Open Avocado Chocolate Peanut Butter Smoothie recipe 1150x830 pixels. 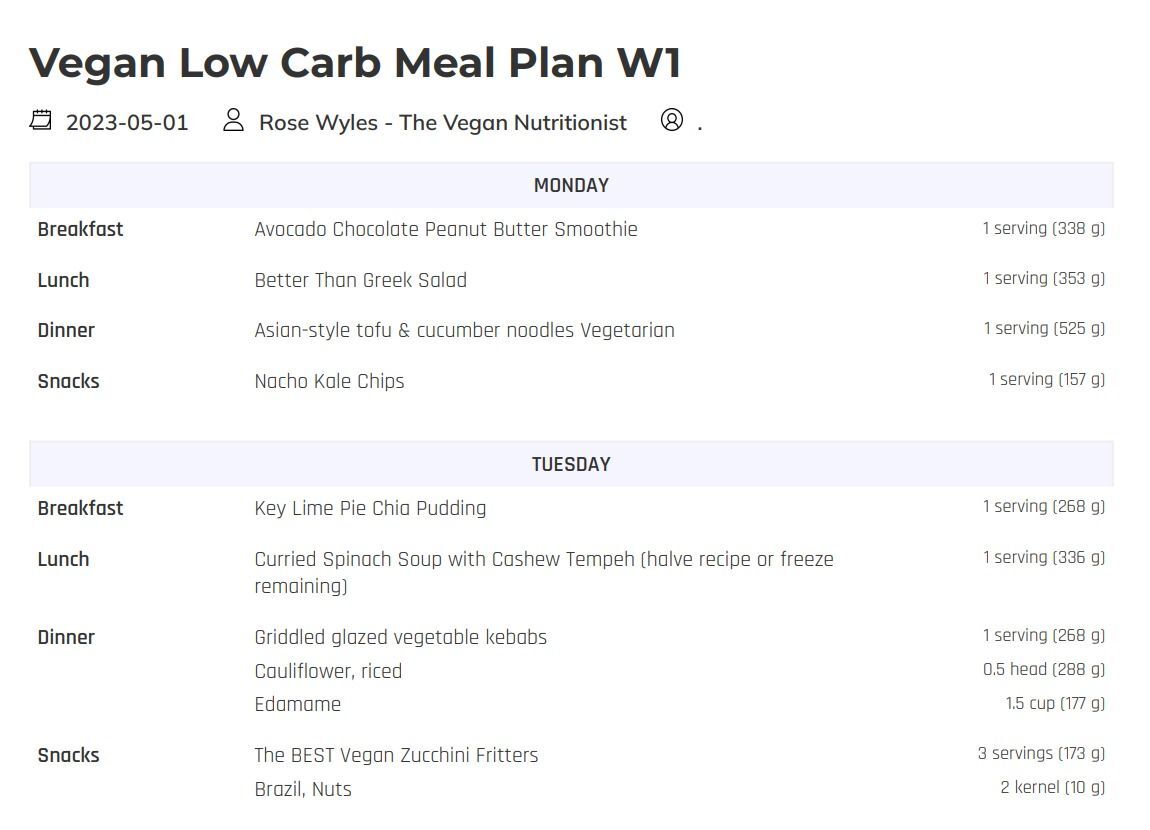446,229
